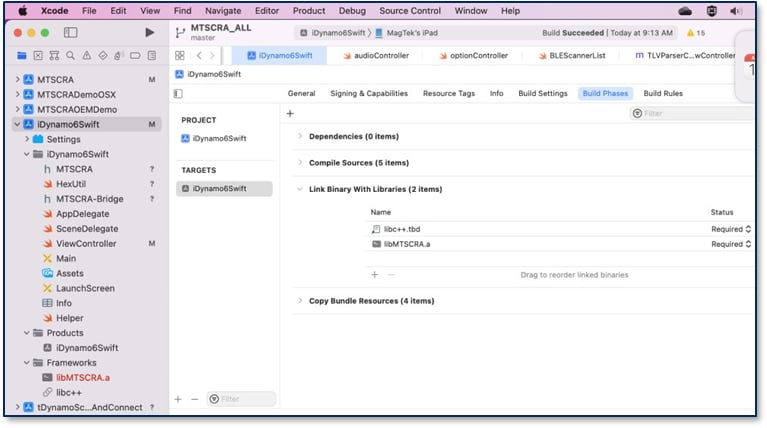Collapse the Frameworks group

pyautogui.click(x=27, y=362)
